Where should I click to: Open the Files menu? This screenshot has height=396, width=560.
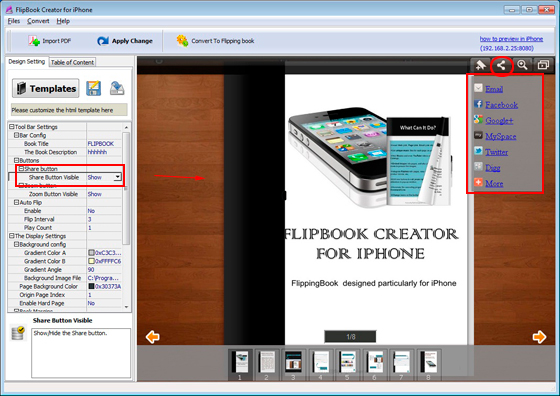tap(14, 21)
